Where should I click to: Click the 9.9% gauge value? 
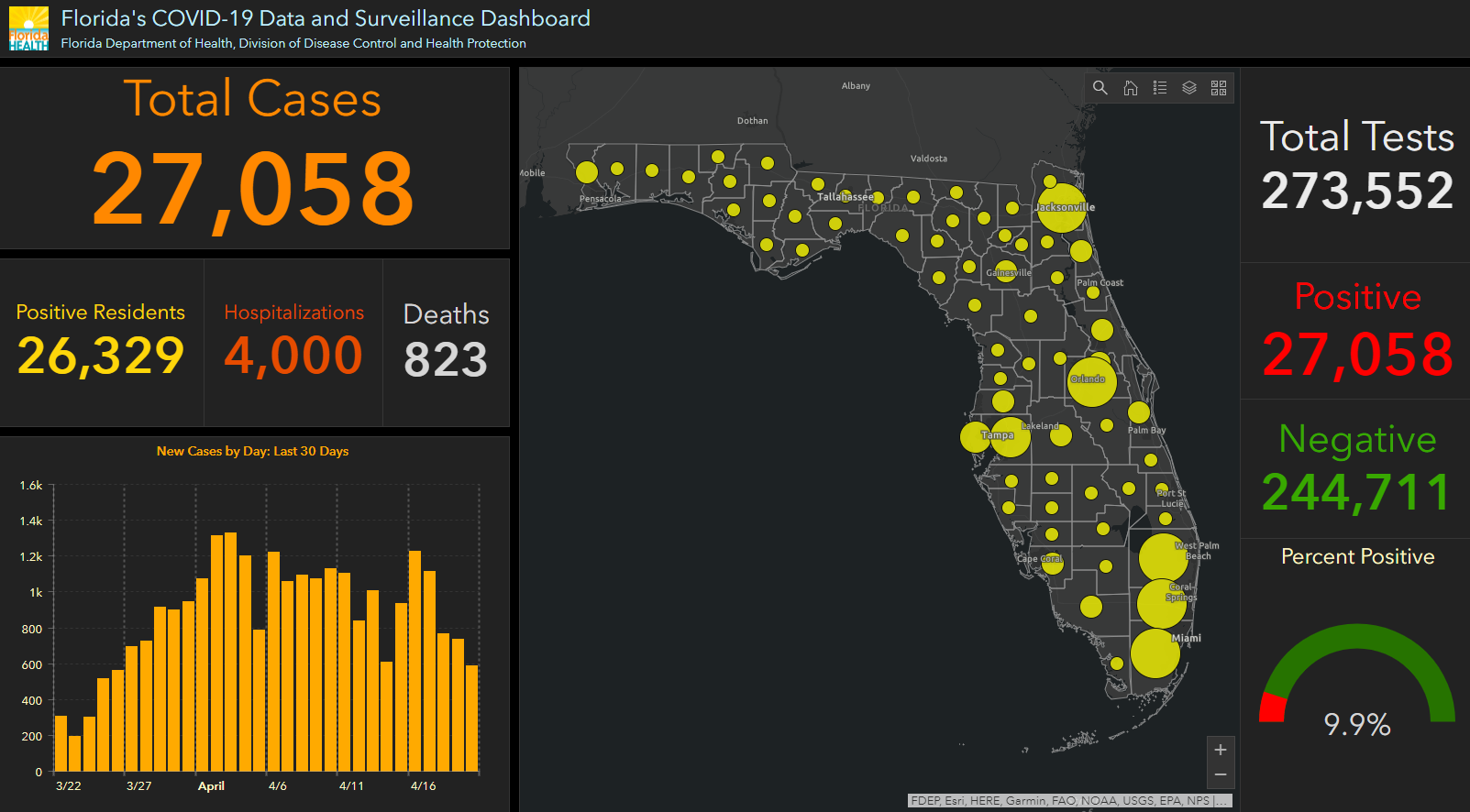[x=1357, y=725]
